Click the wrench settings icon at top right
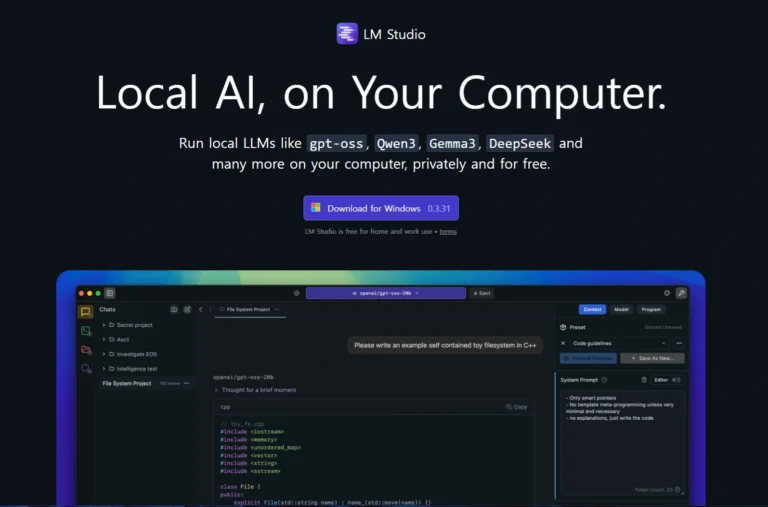This screenshot has width=768, height=507. point(681,293)
